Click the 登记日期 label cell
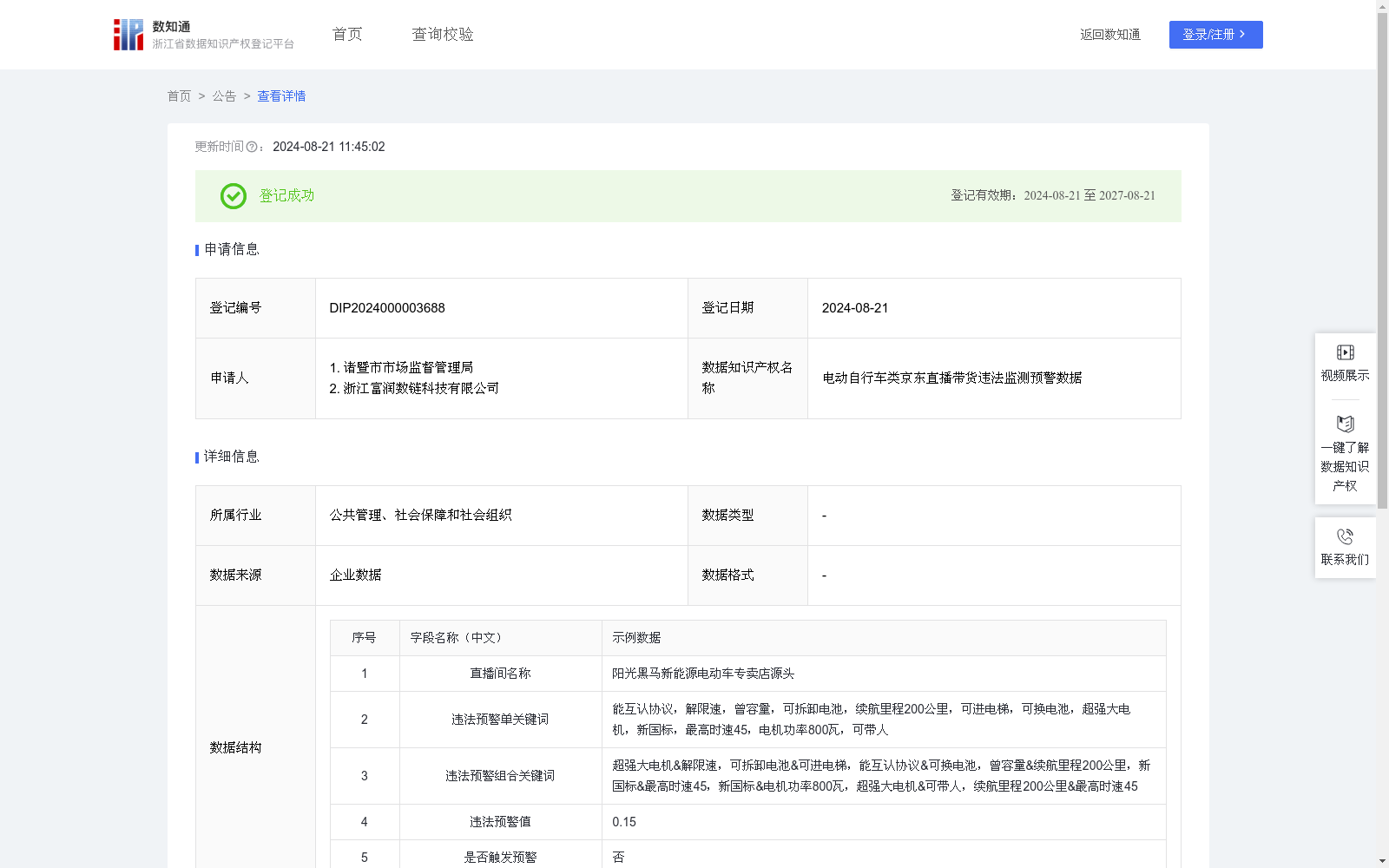1389x868 pixels. pyautogui.click(x=747, y=308)
